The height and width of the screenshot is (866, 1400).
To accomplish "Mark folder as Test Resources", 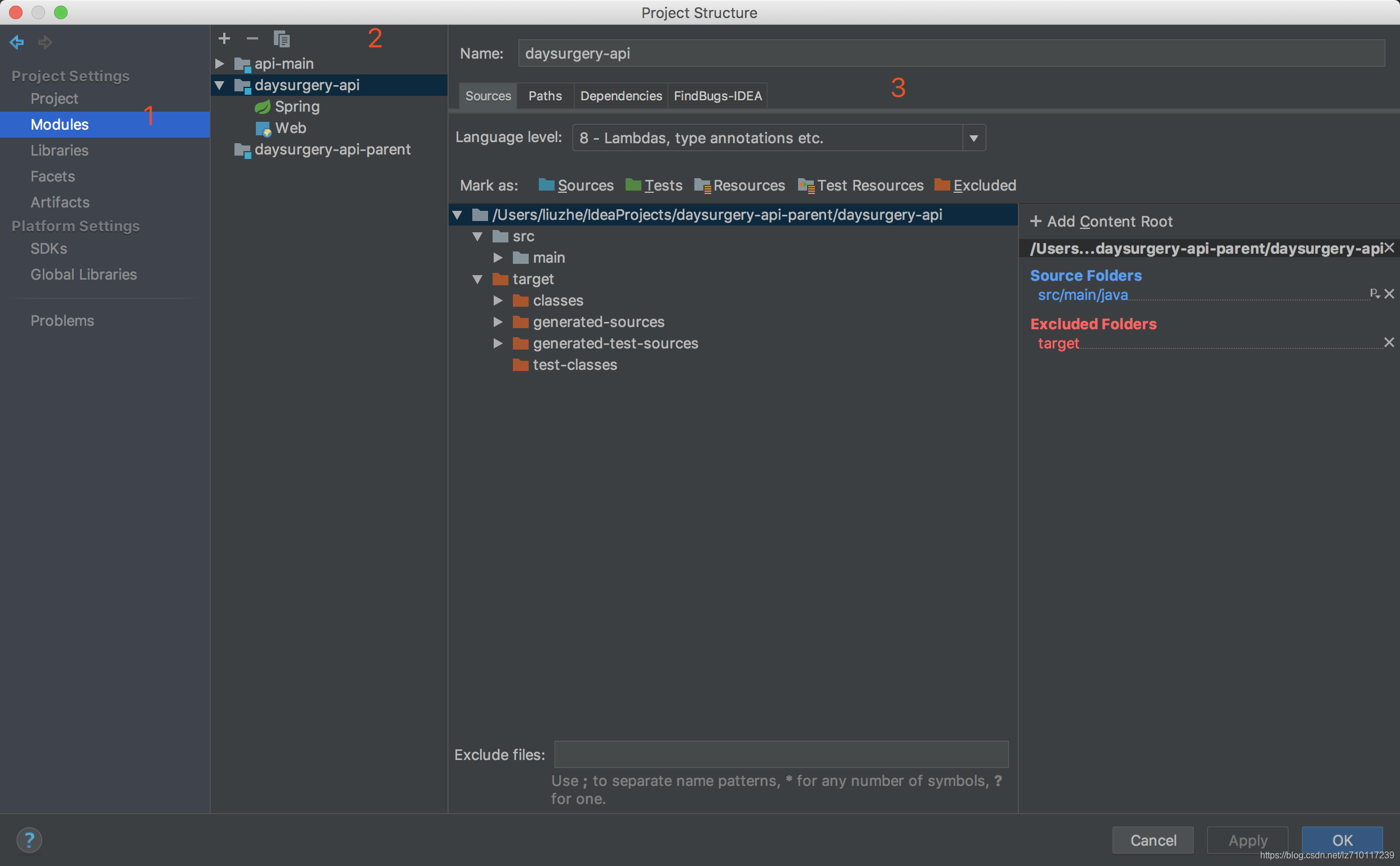I will tap(861, 185).
